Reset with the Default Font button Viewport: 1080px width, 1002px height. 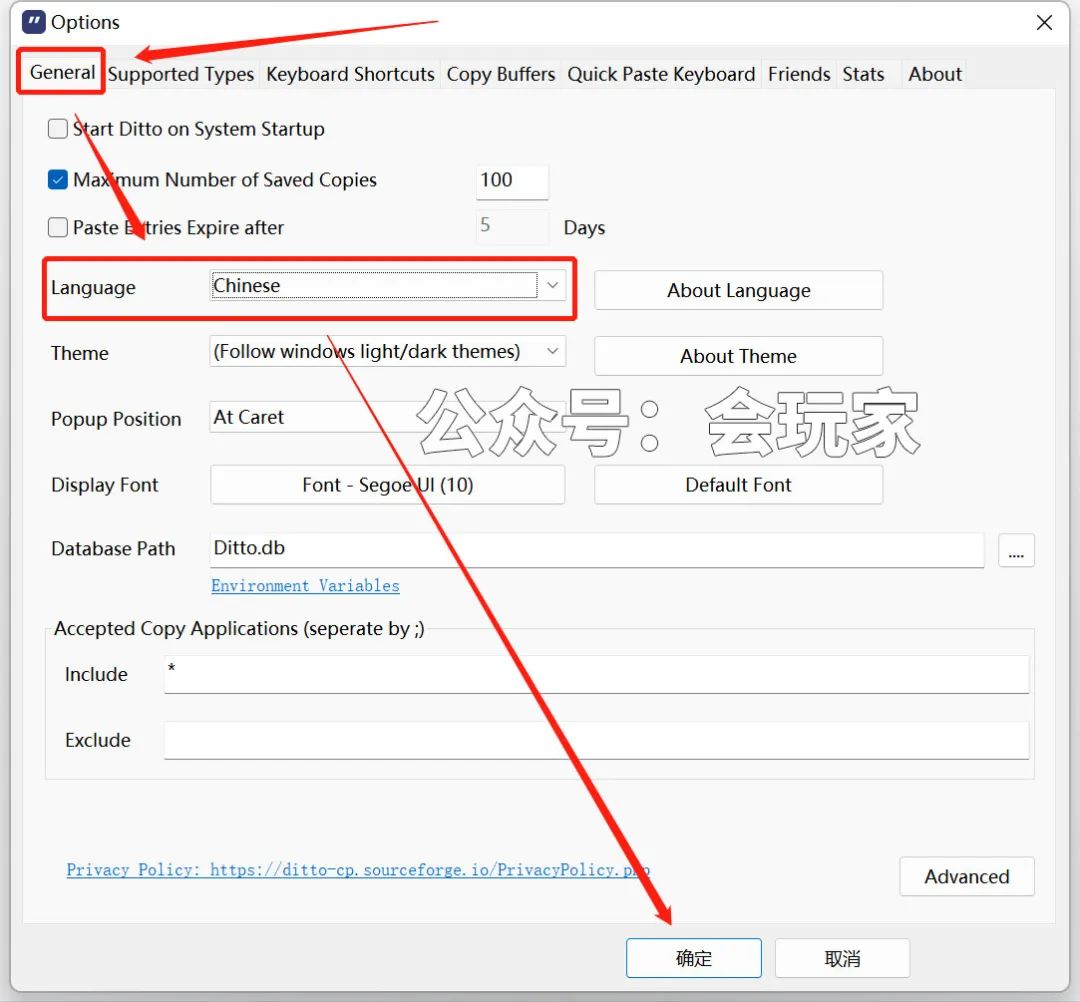tap(738, 485)
